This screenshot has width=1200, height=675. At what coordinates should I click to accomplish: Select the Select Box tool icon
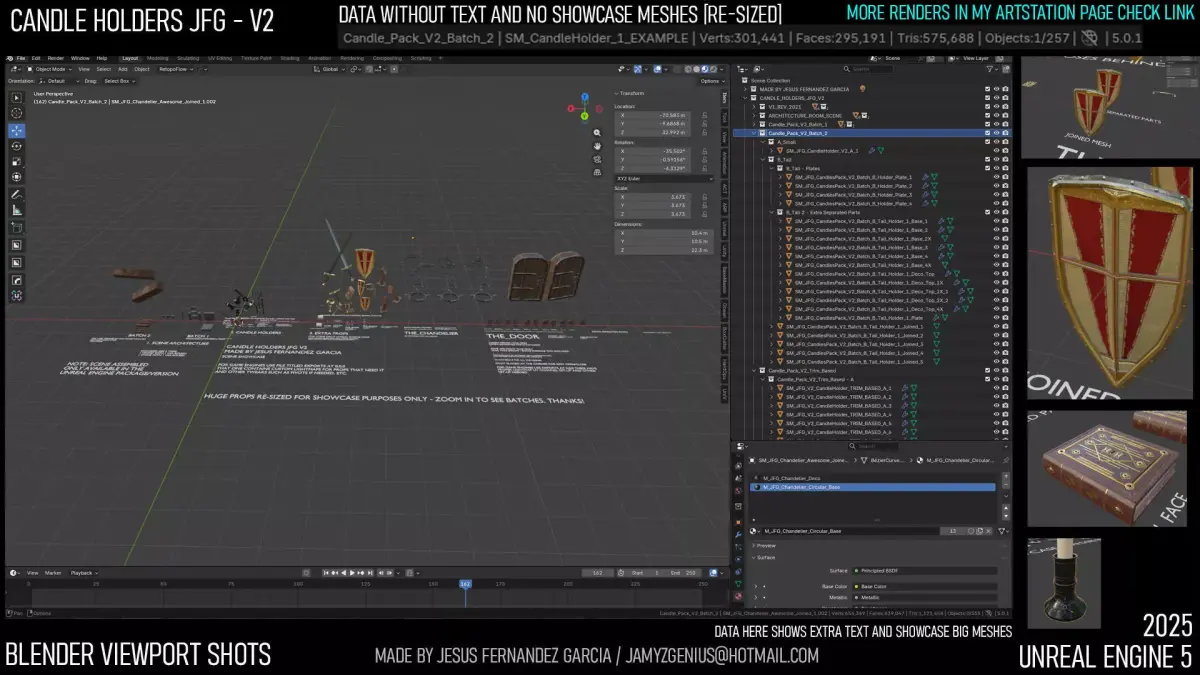tap(16, 97)
